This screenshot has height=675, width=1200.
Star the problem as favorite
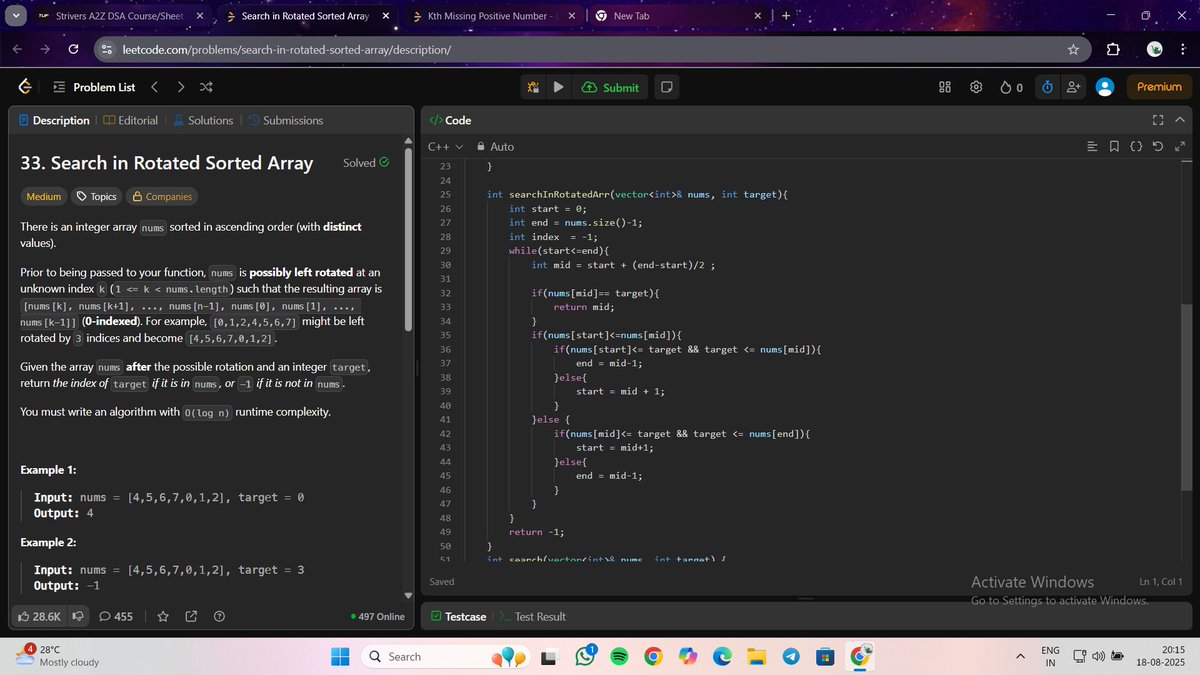pos(163,616)
